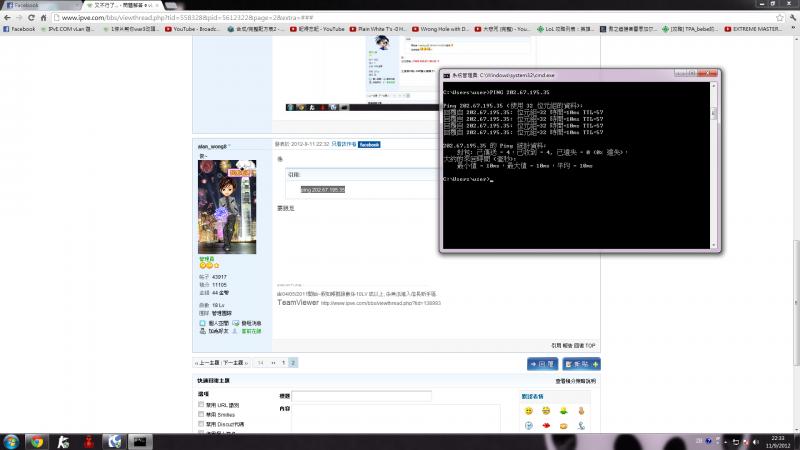
Task: Open Windows Start button
Action: 11,441
